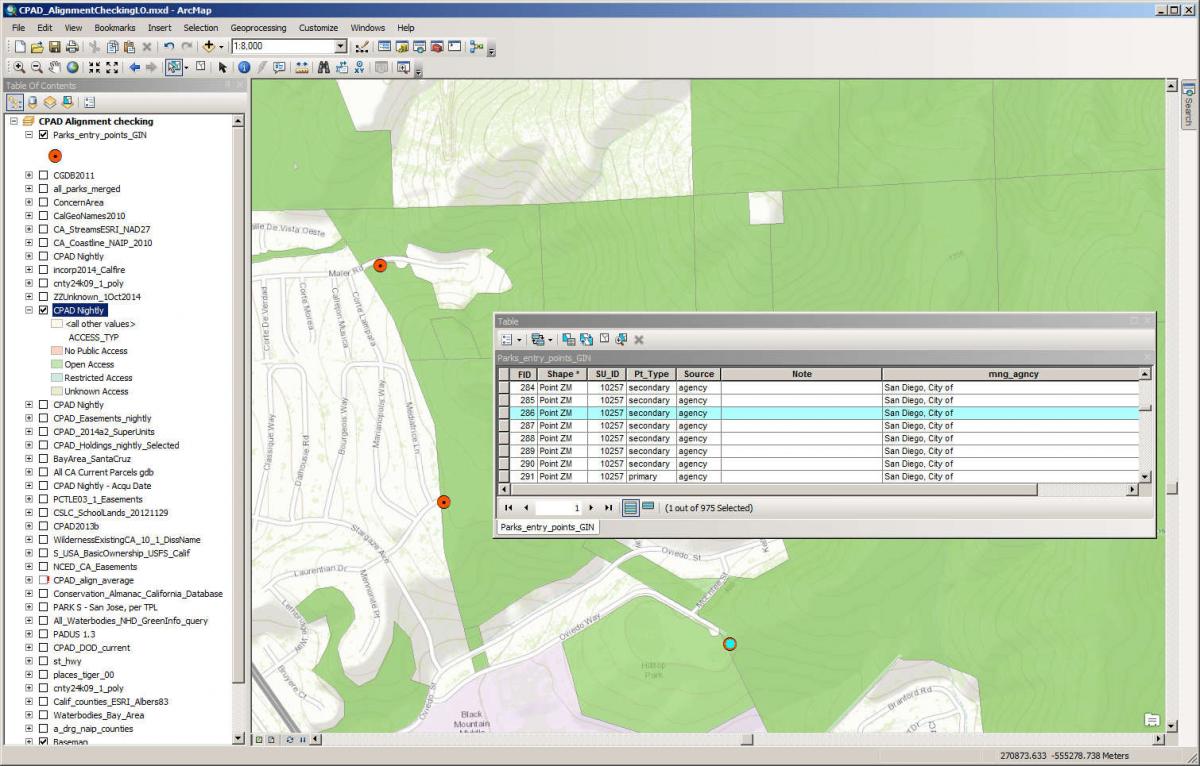
Task: Click Open Access green symbol swatch
Action: [x=56, y=365]
